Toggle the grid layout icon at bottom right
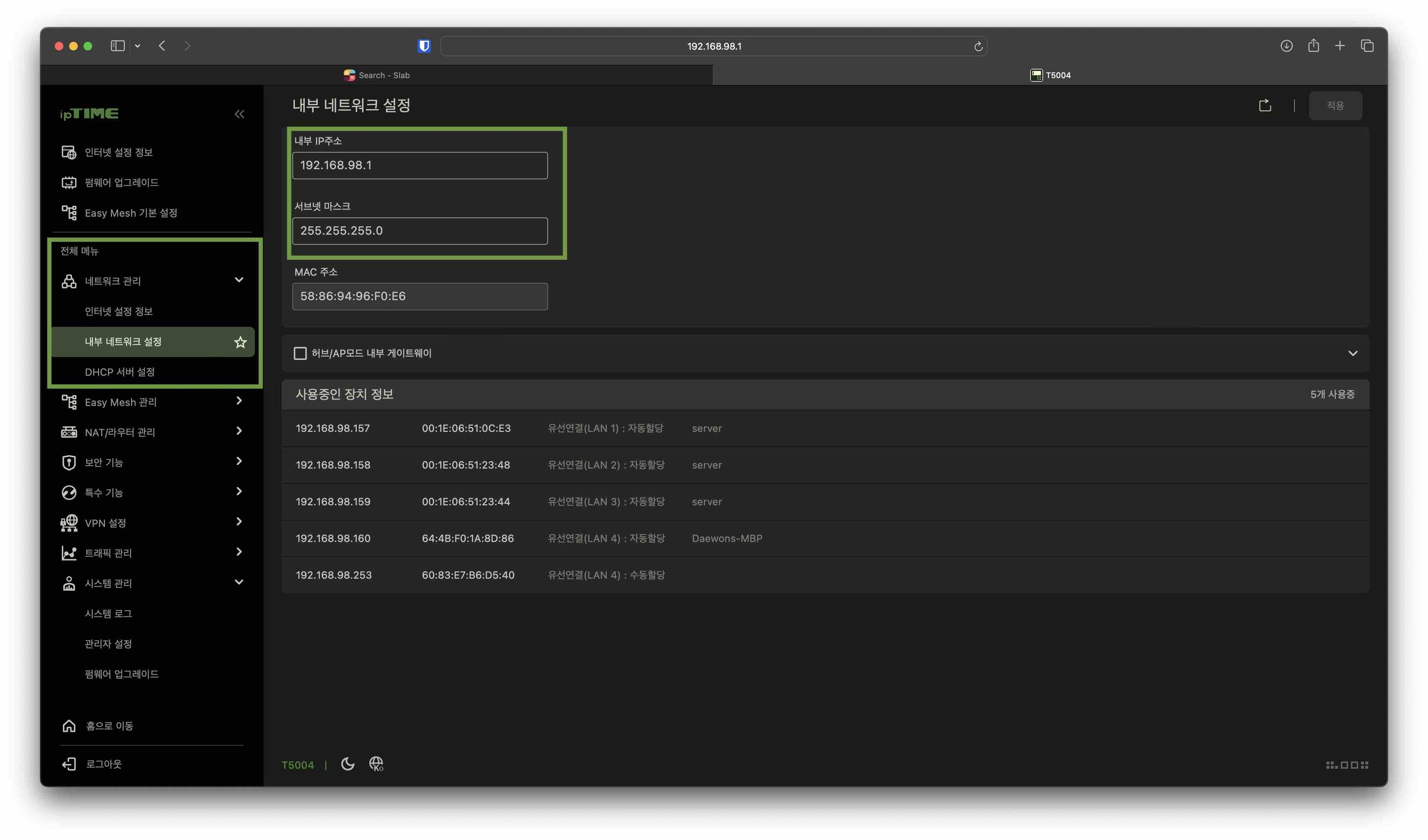The height and width of the screenshot is (840, 1428). tap(1347, 764)
